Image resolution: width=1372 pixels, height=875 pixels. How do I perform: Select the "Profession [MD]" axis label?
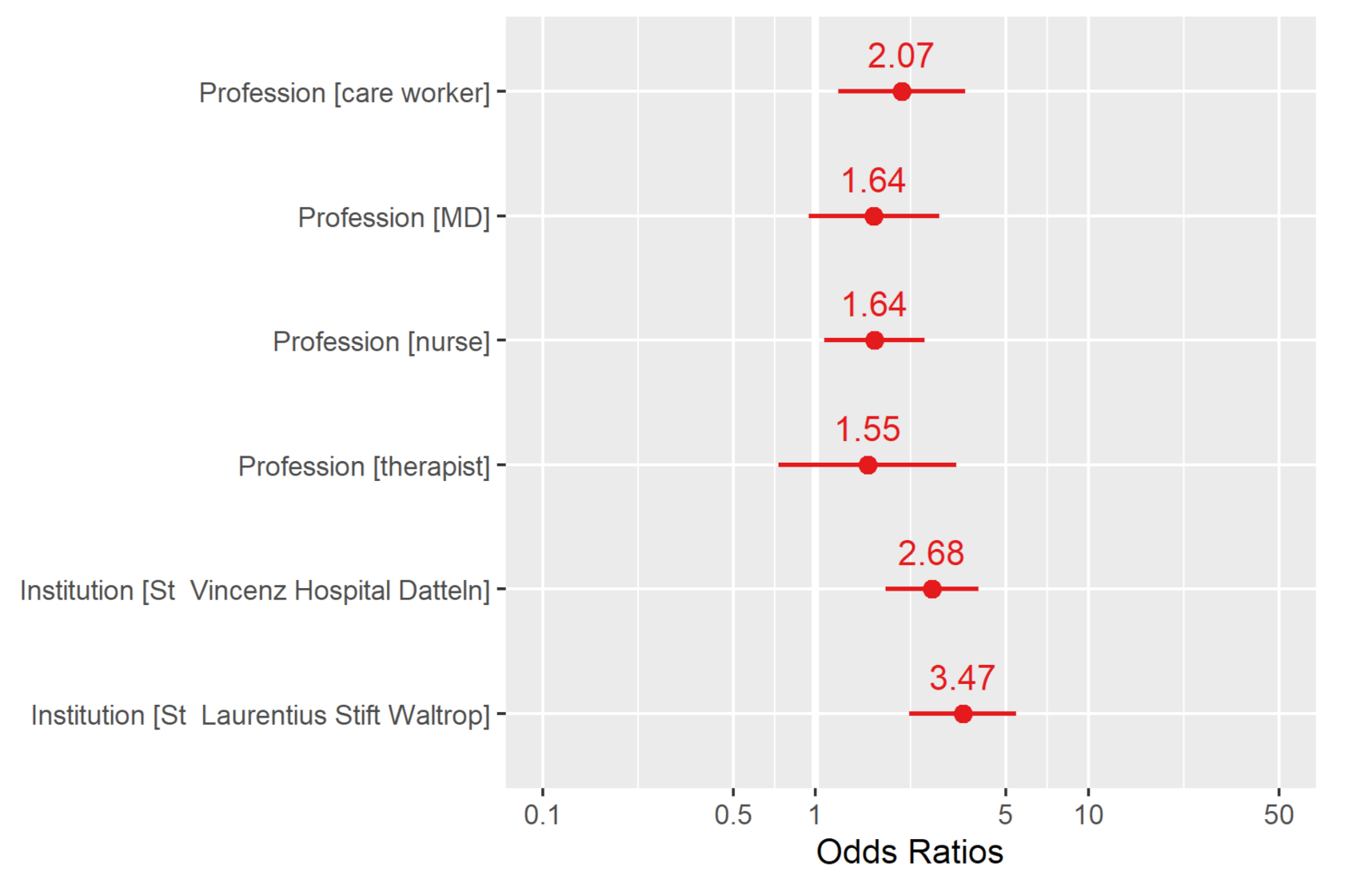coord(393,217)
